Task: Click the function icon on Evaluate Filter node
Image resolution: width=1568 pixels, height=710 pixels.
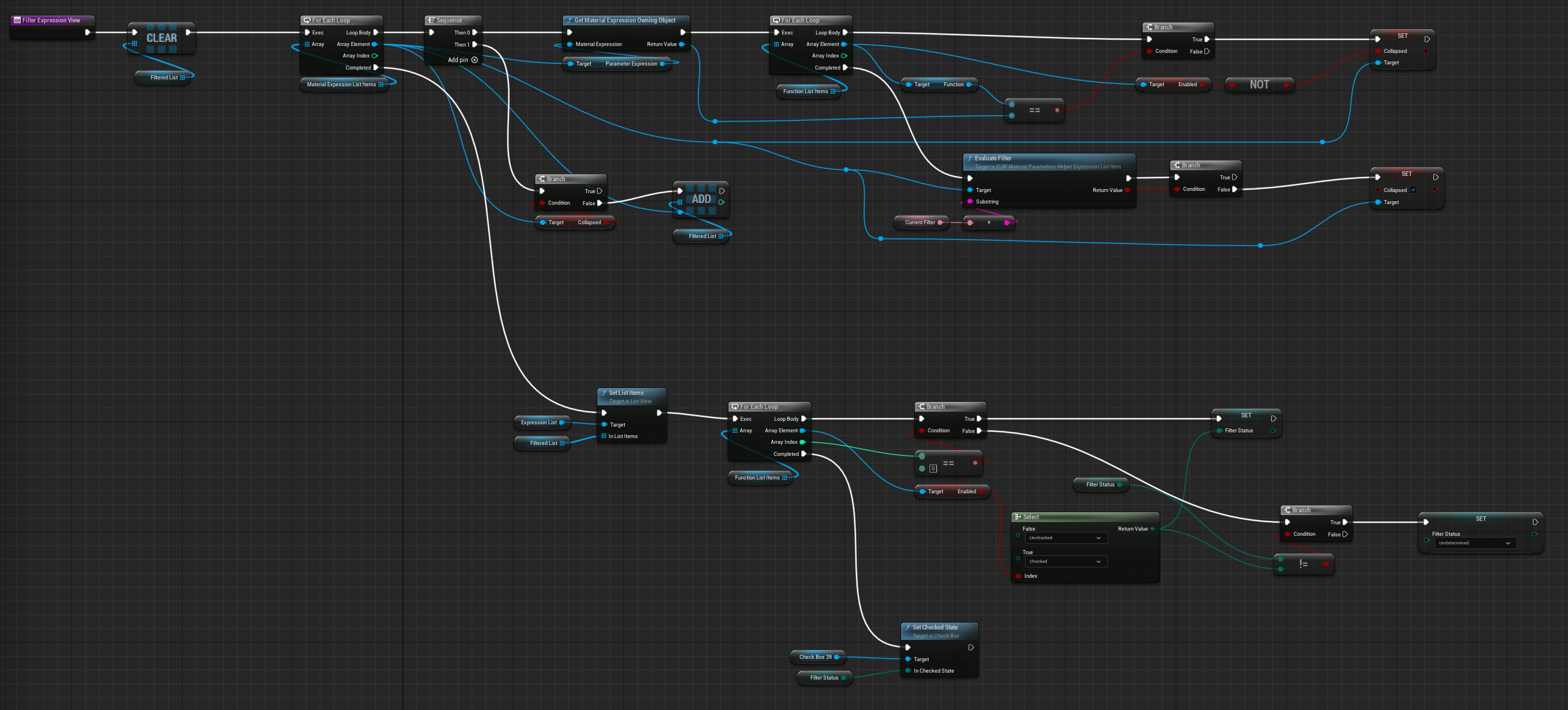Action: coord(969,158)
